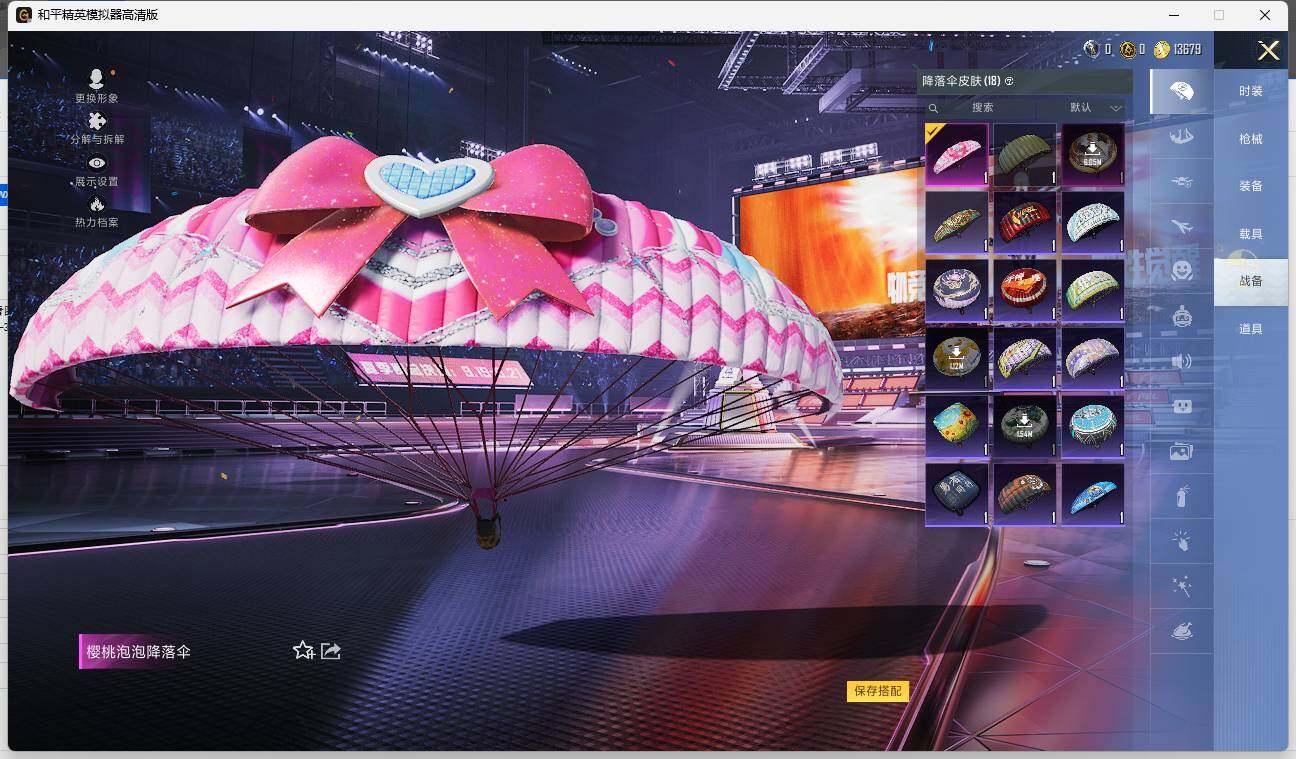Select the yellow and blue painted parachute thumbnail

tap(957, 427)
